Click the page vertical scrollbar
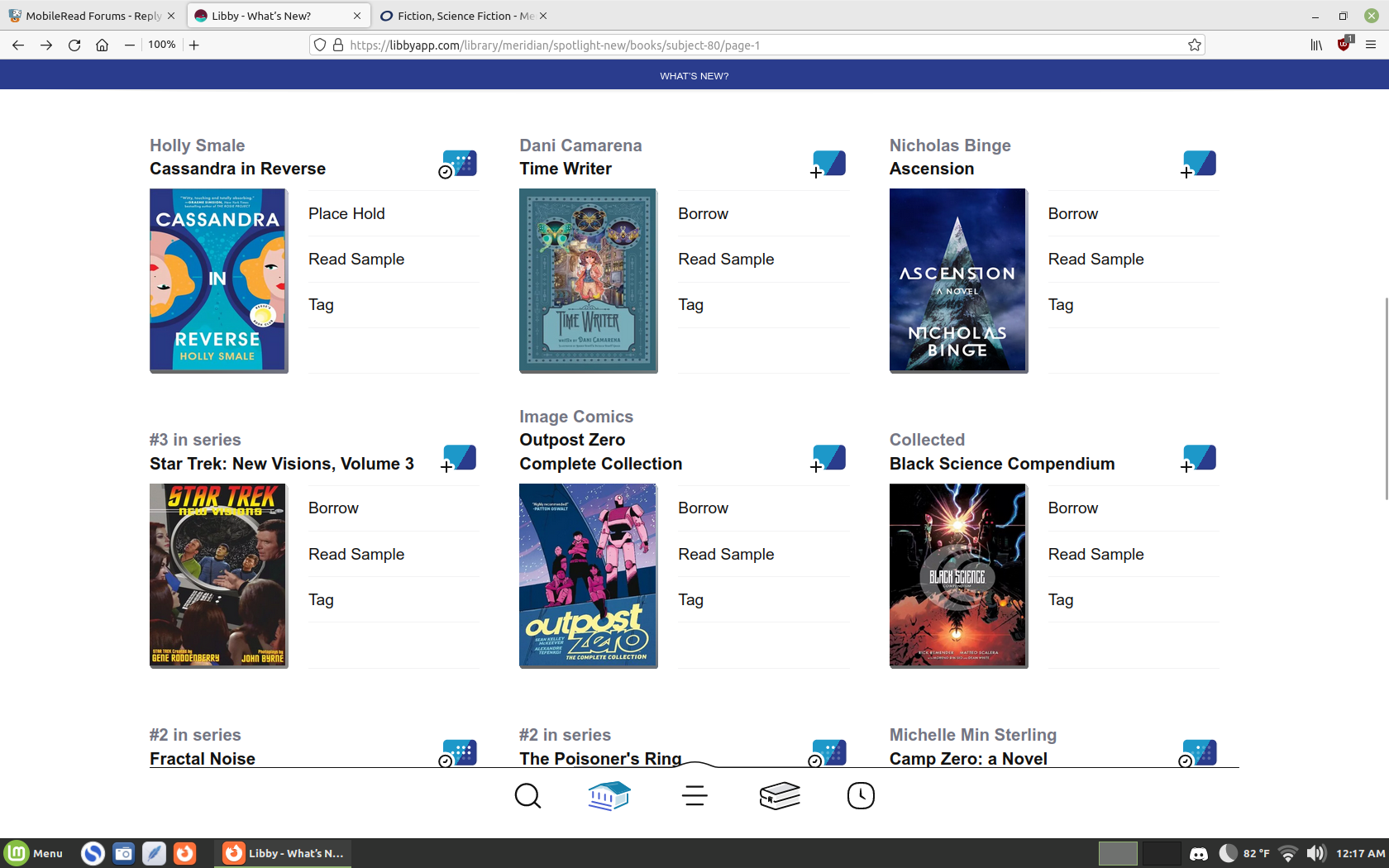The height and width of the screenshot is (868, 1389). tap(1387, 397)
